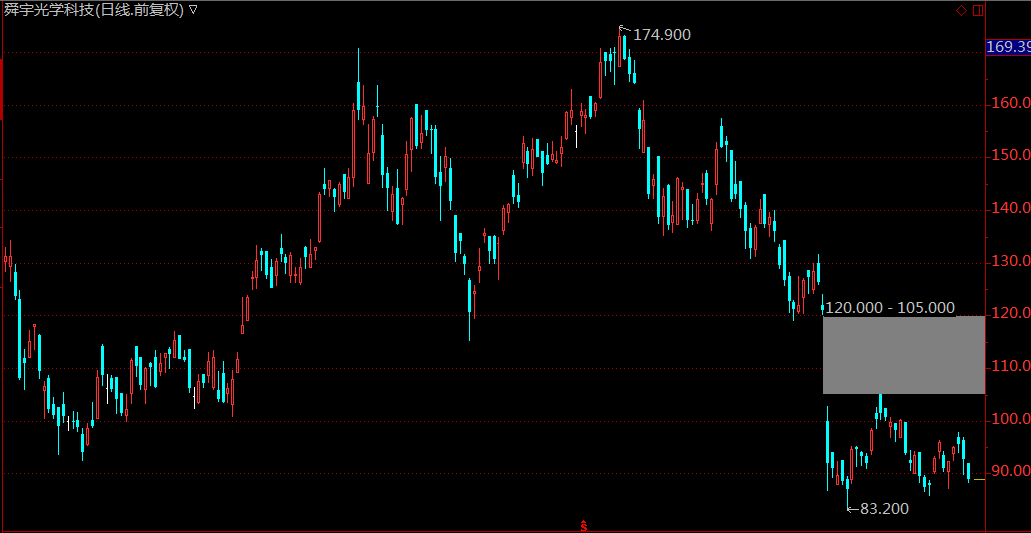The image size is (1031, 533).
Task: Click the red S marker on the time axis
Action: pos(583,525)
